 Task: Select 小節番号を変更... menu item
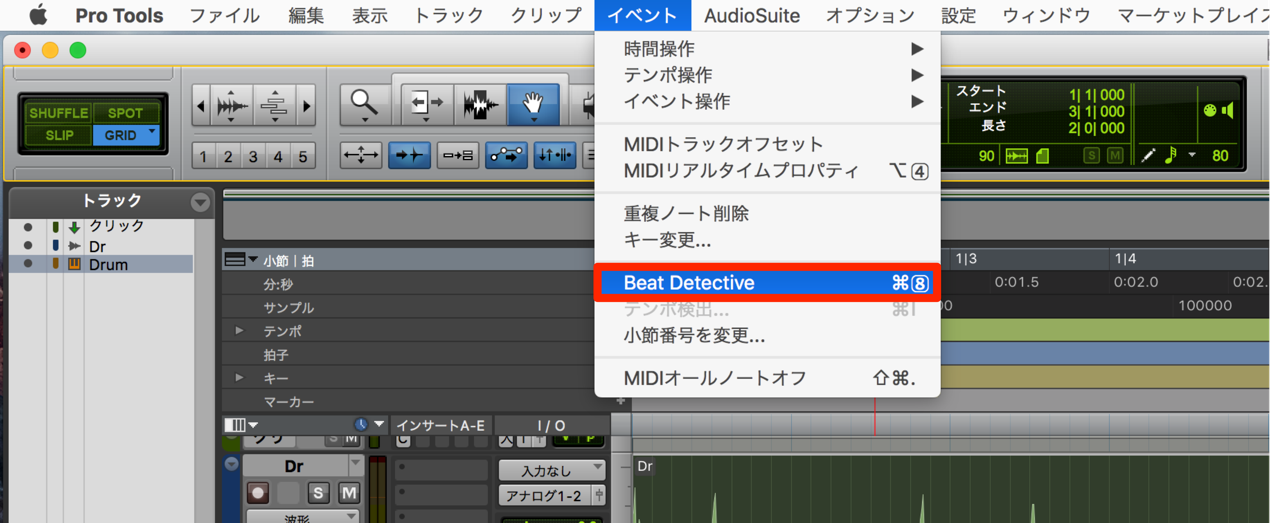pyautogui.click(x=768, y=336)
